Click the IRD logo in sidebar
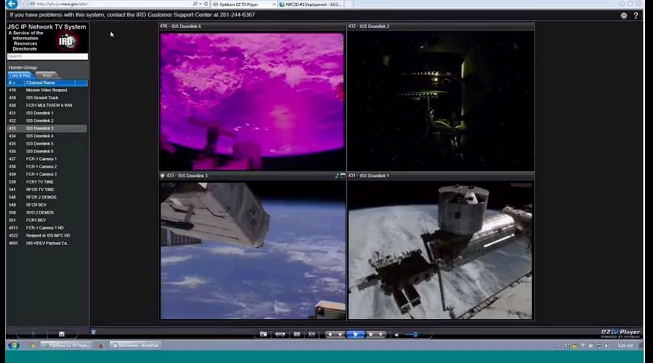 coord(66,41)
